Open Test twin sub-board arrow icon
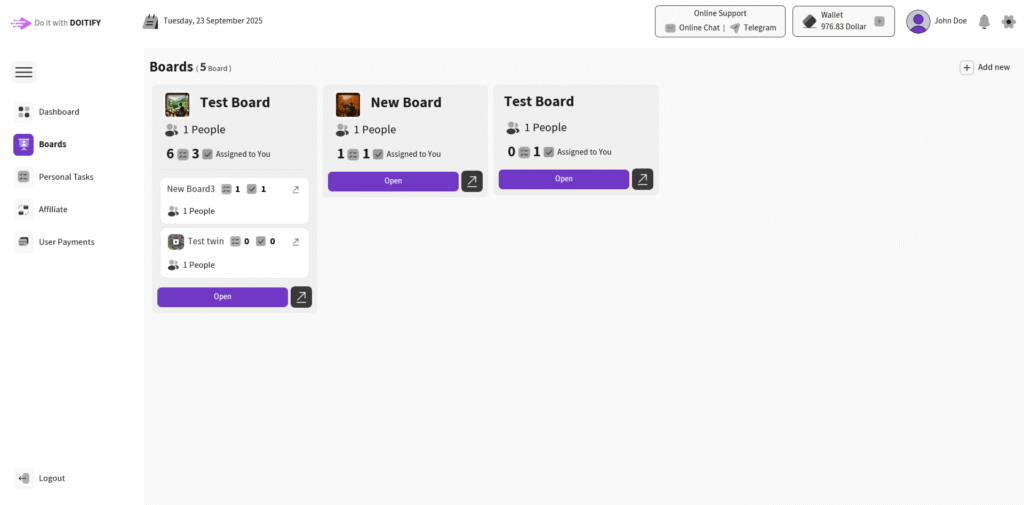The width and height of the screenshot is (1024, 505). (295, 241)
